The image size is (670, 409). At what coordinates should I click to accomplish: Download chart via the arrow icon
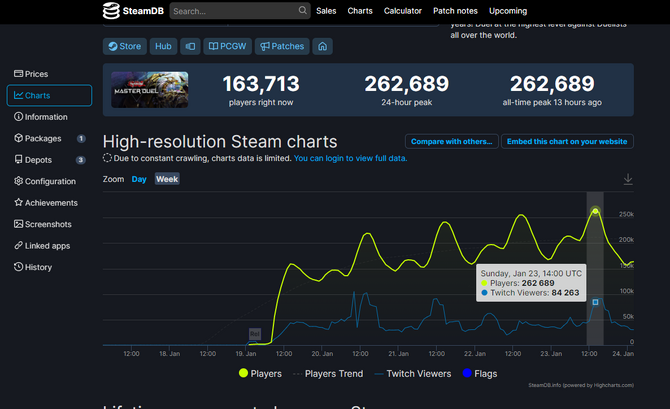tap(627, 179)
